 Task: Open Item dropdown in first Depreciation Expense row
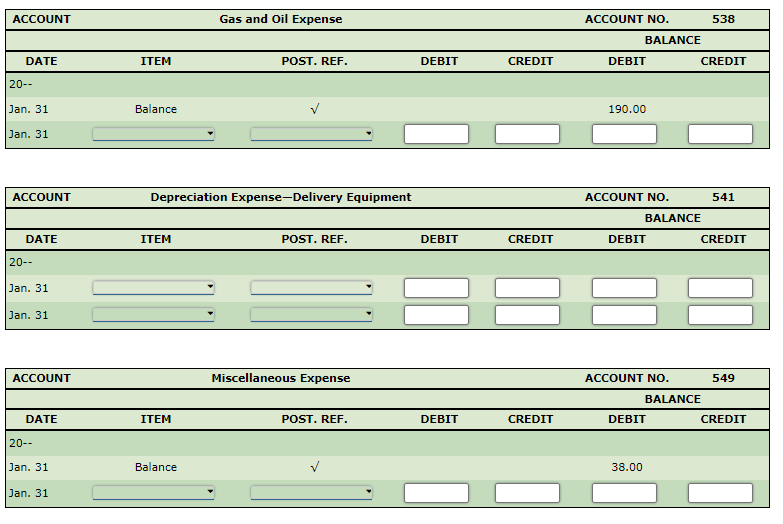(153, 288)
